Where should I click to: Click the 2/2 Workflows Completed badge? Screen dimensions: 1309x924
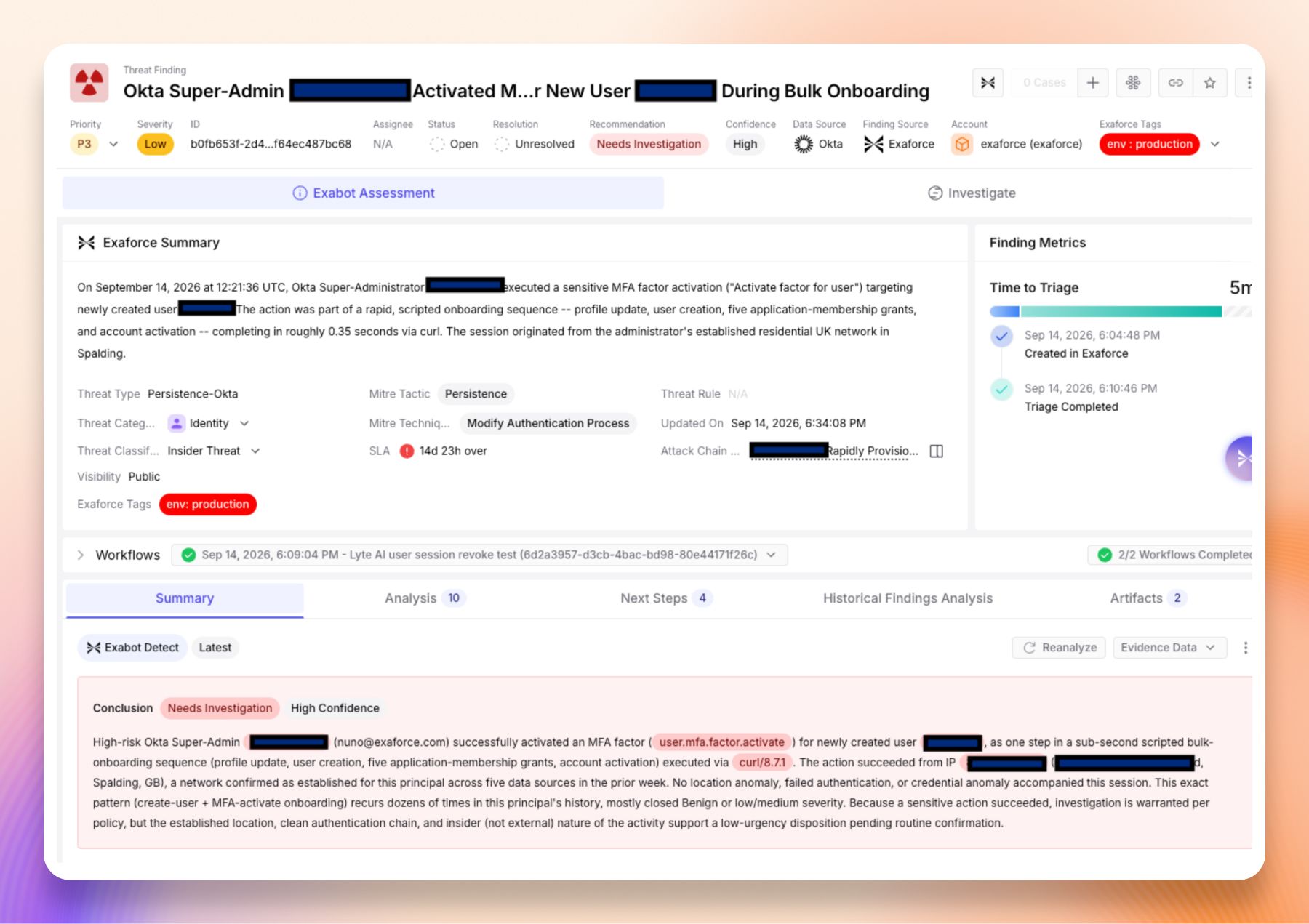pos(1172,555)
